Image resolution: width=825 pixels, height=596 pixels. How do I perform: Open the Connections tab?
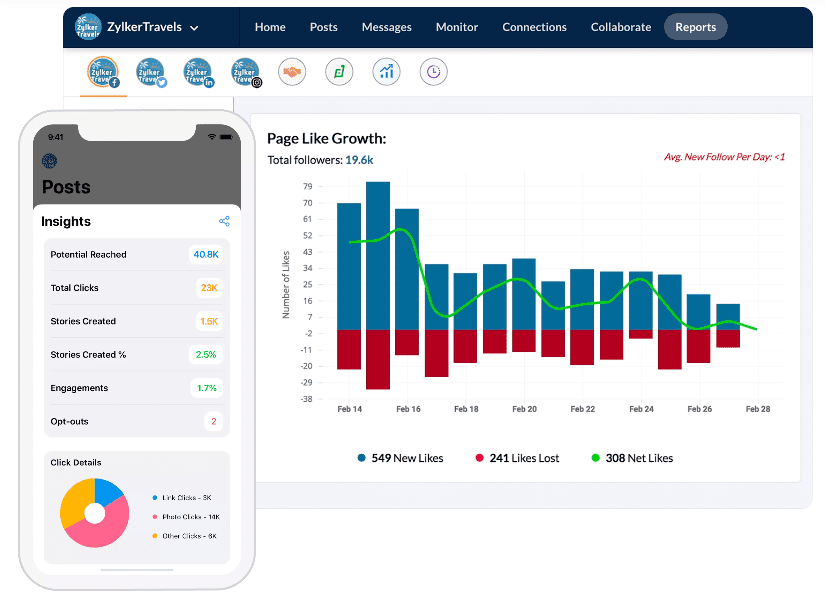coord(534,27)
